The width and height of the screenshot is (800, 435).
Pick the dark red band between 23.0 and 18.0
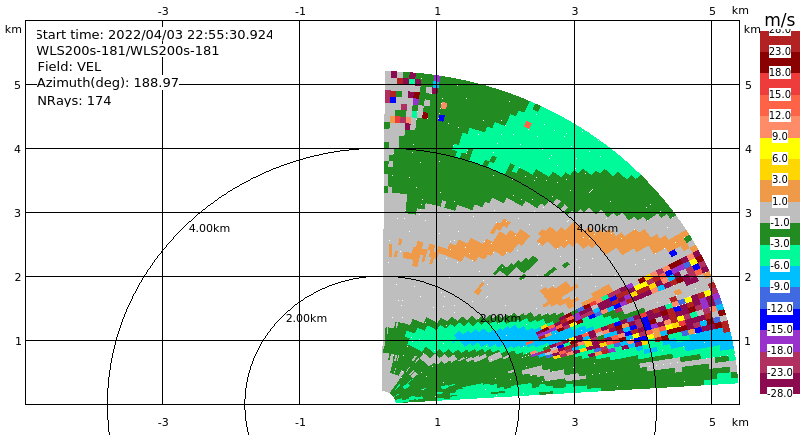[x=780, y=62]
